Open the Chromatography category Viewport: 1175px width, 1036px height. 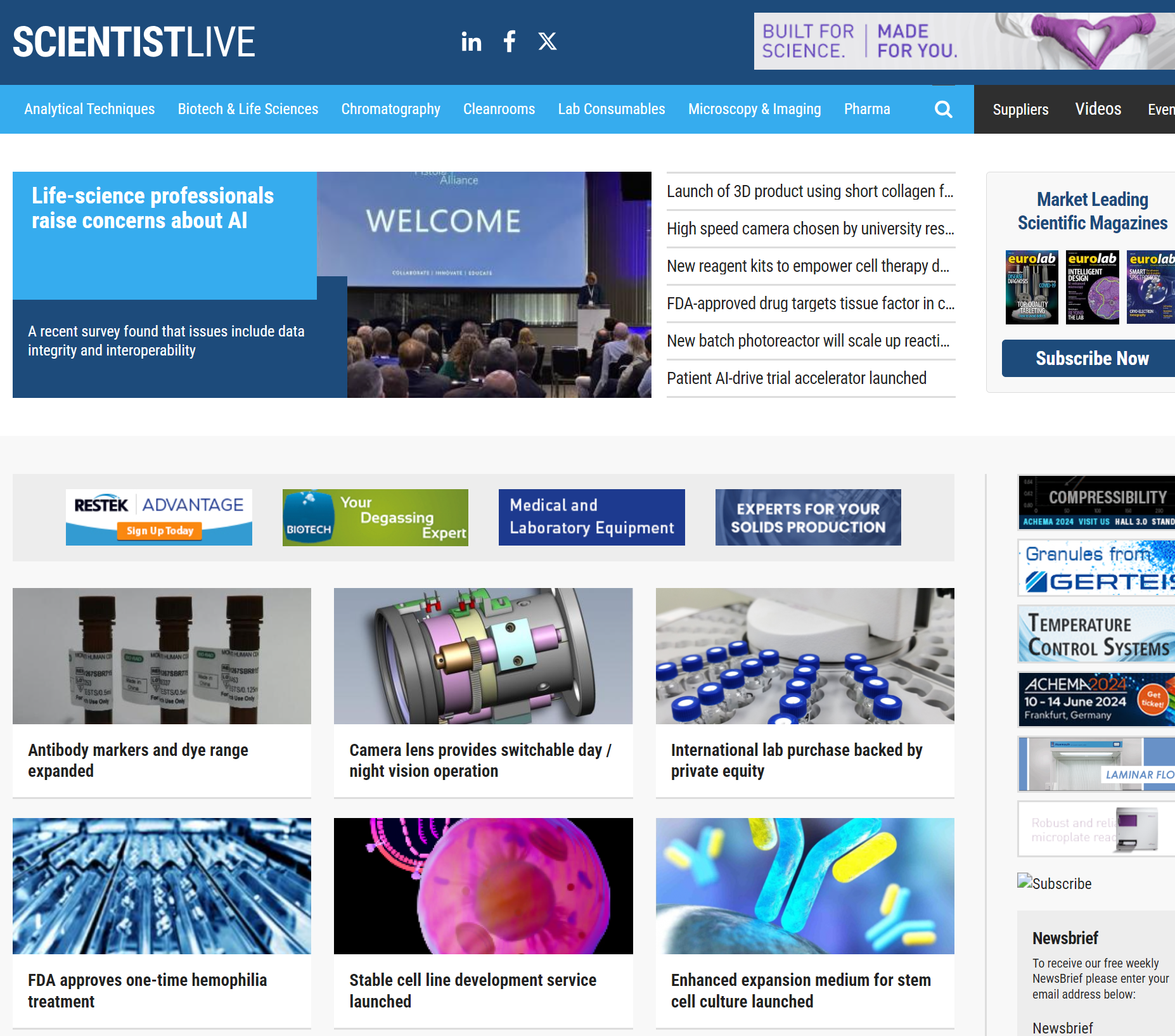[390, 110]
